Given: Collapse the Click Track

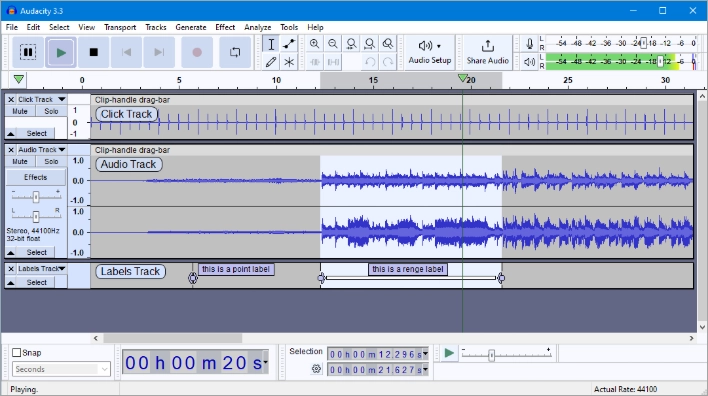Looking at the screenshot, I should pyautogui.click(x=11, y=134).
